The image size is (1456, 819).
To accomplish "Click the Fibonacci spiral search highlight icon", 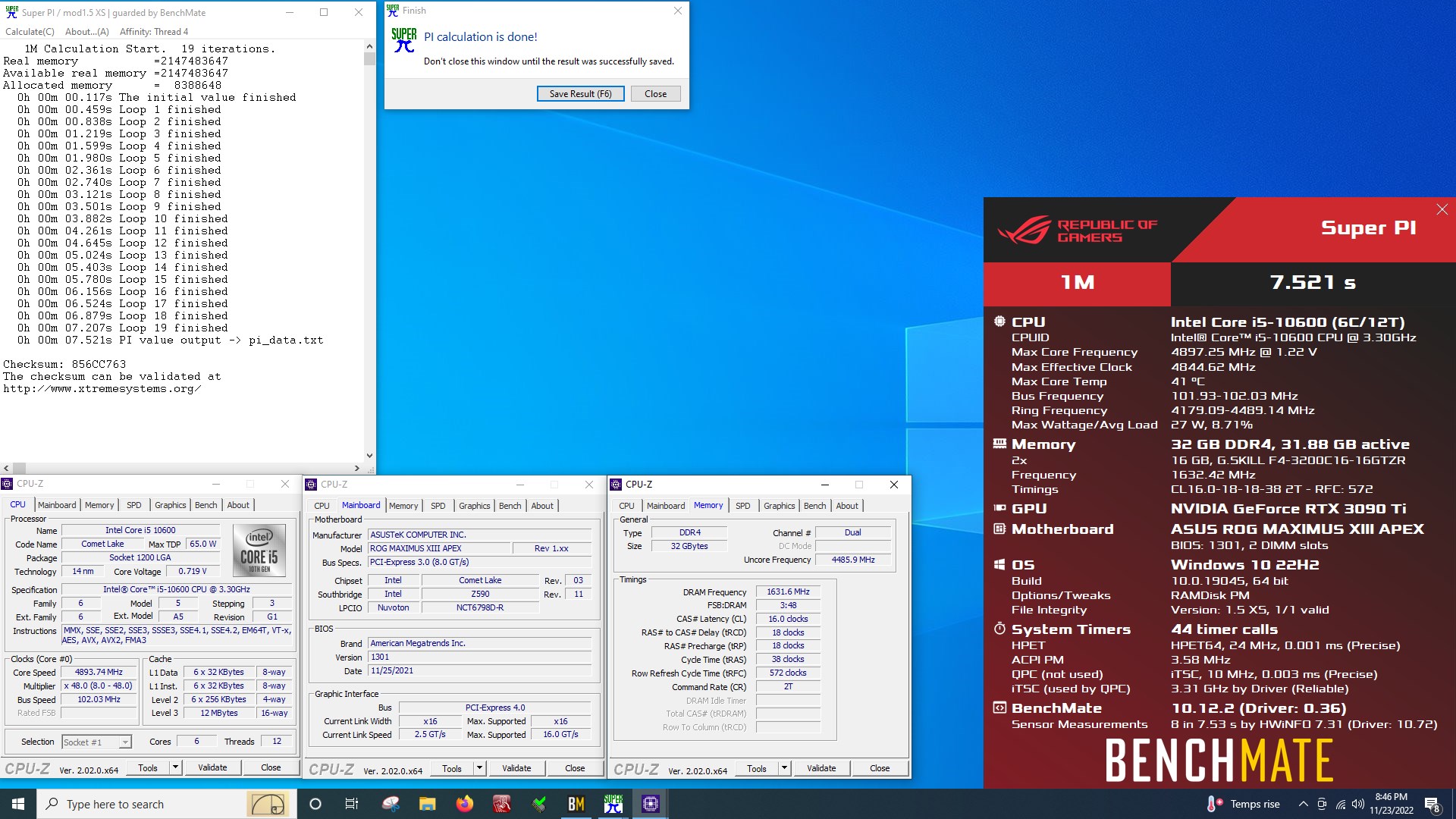I will [x=268, y=804].
